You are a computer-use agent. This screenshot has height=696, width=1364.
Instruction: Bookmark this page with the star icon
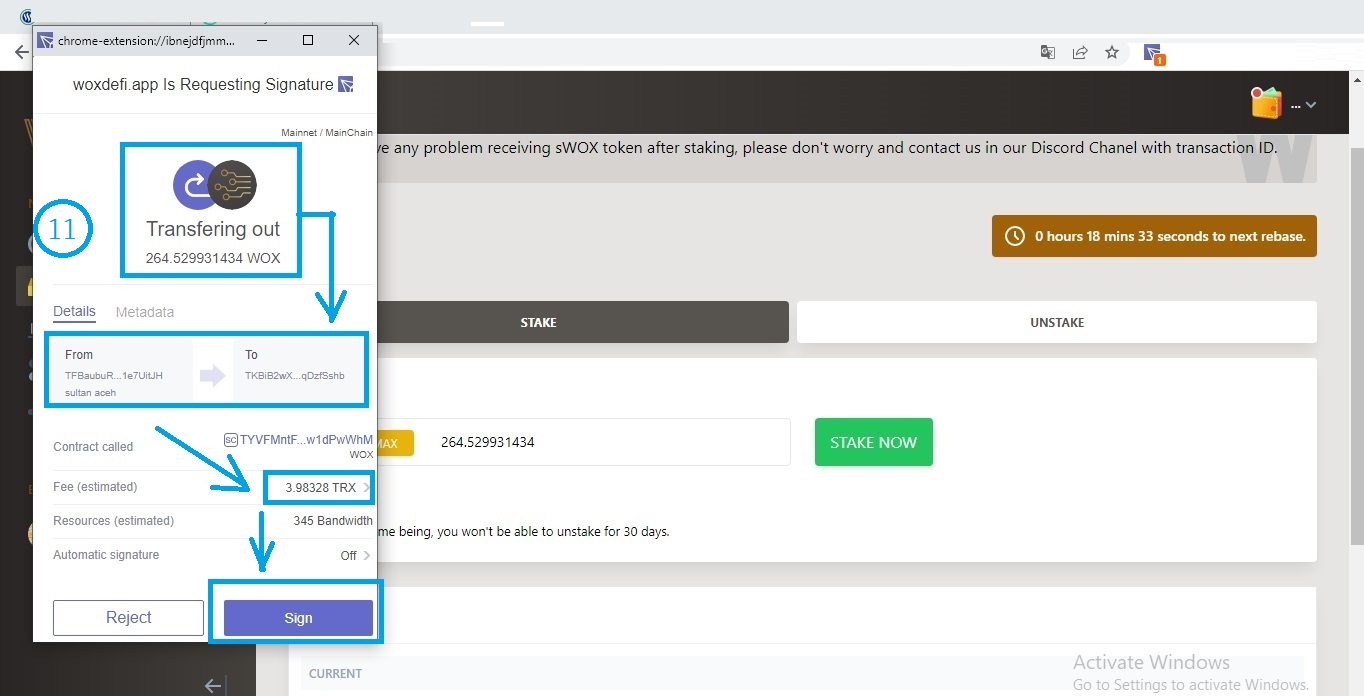[1112, 52]
